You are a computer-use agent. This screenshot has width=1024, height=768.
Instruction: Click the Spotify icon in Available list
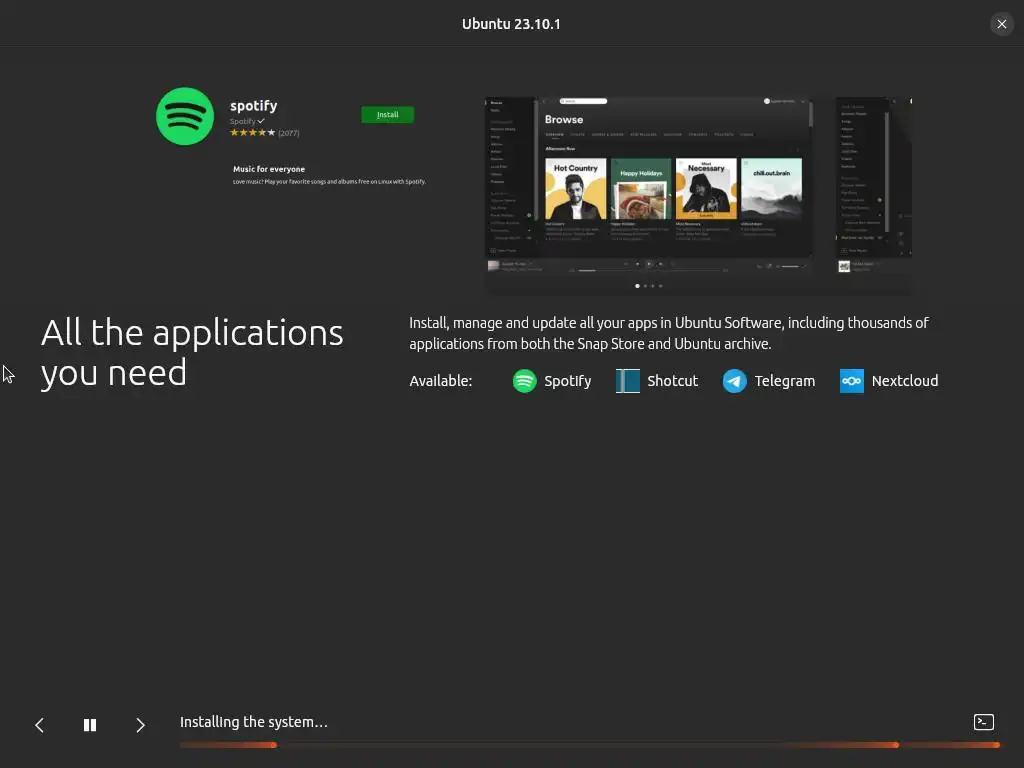coord(524,381)
